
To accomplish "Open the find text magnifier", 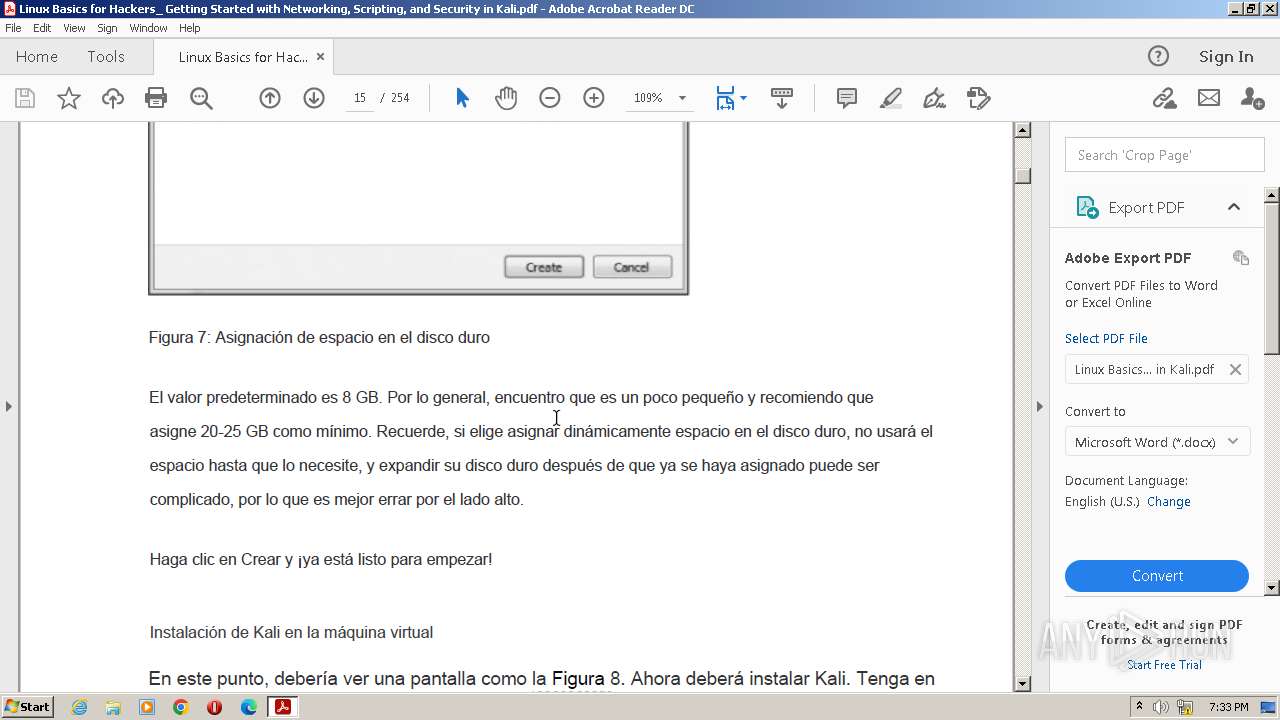I will 201,98.
